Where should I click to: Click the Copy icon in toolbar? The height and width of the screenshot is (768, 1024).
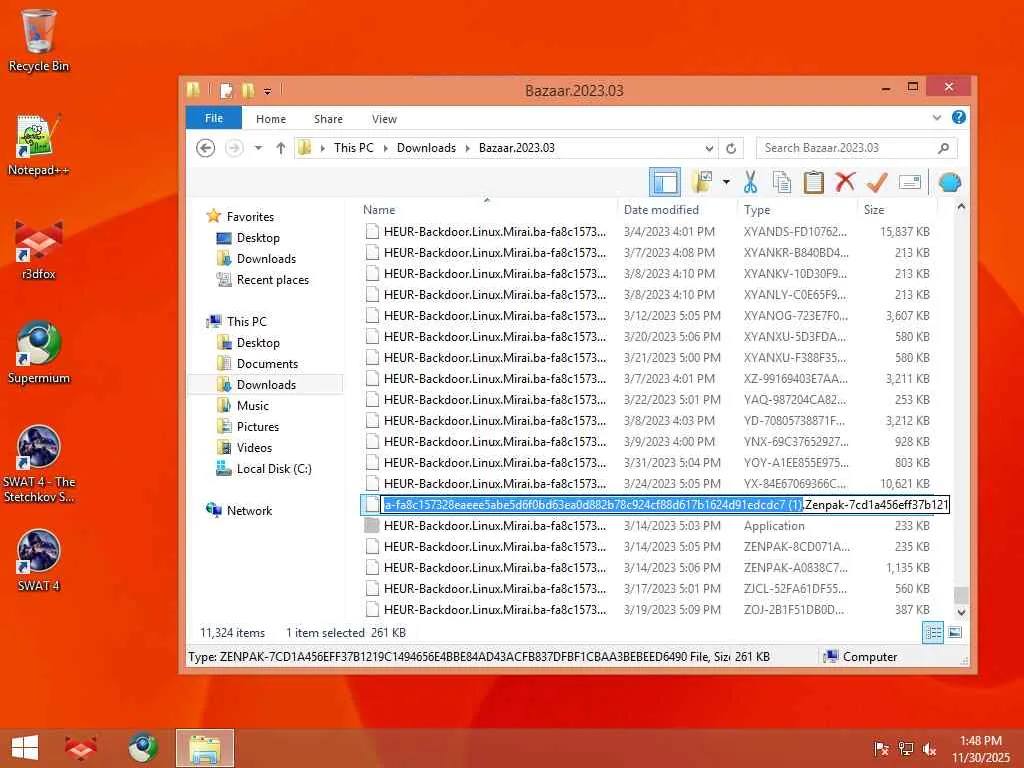782,182
